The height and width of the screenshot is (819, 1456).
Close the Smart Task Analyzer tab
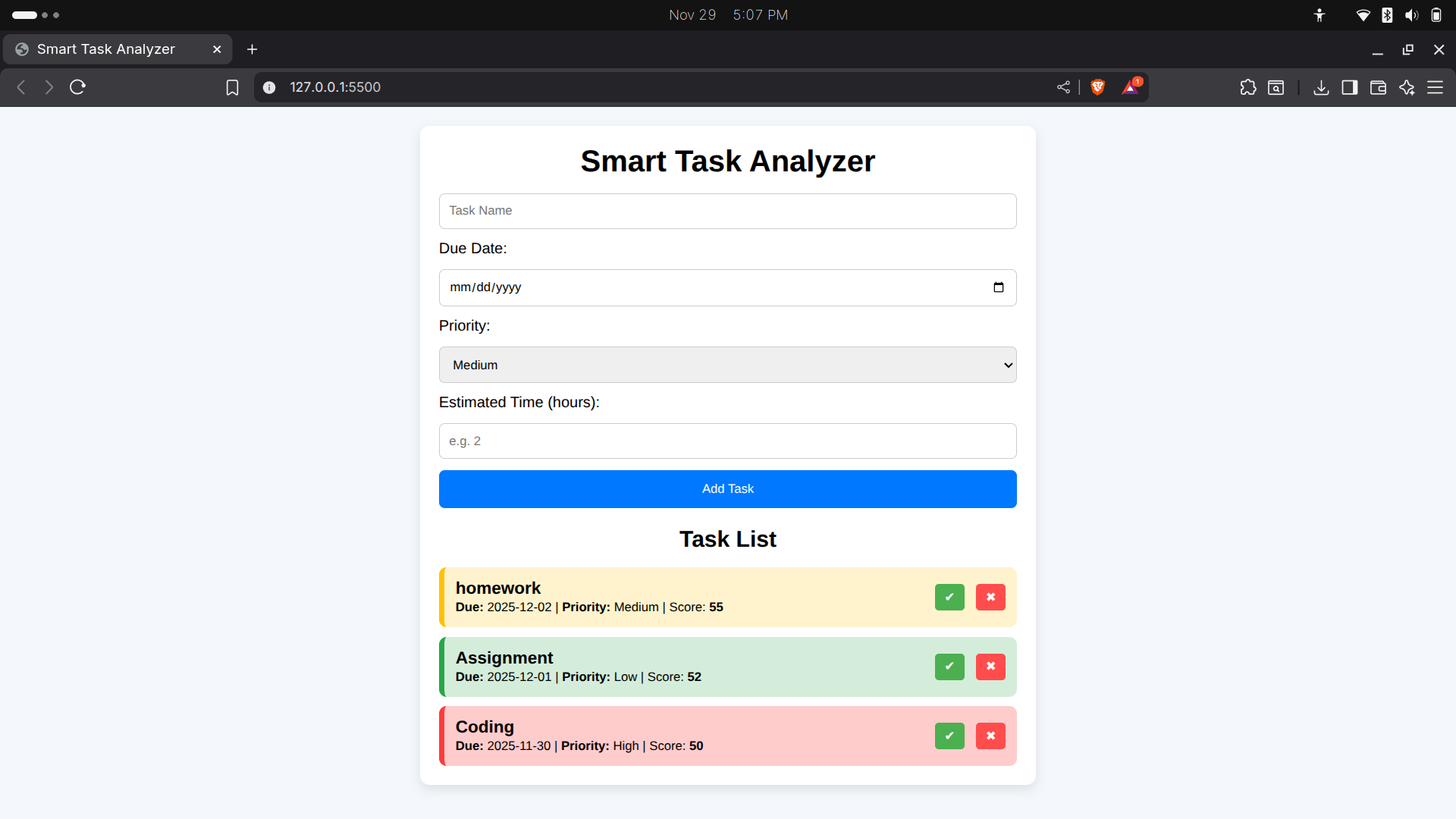click(217, 49)
